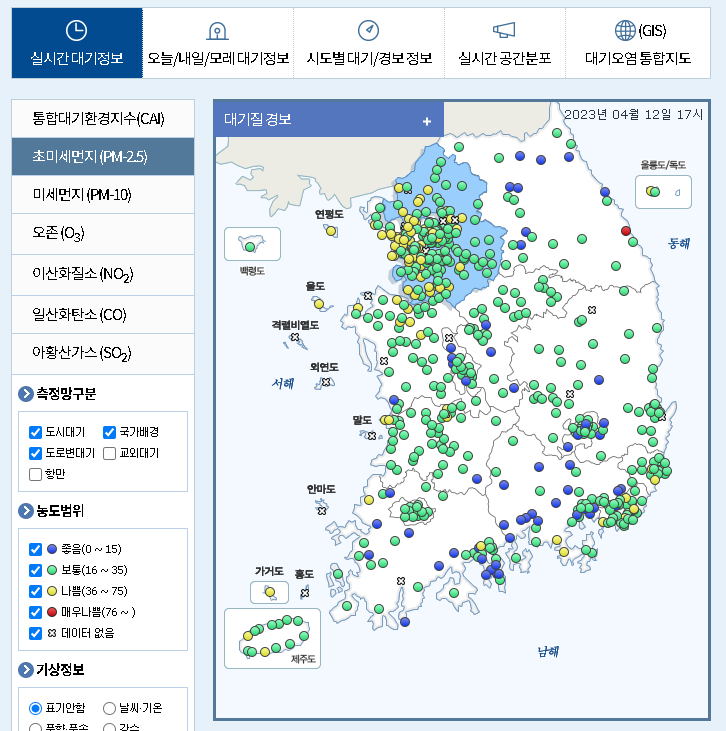Switch to 시도별 대기/경보 정보 tab

(369, 43)
